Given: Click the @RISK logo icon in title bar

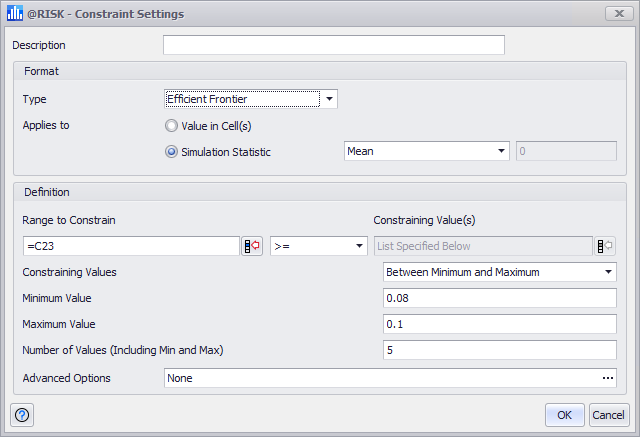Looking at the screenshot, I should click(14, 14).
